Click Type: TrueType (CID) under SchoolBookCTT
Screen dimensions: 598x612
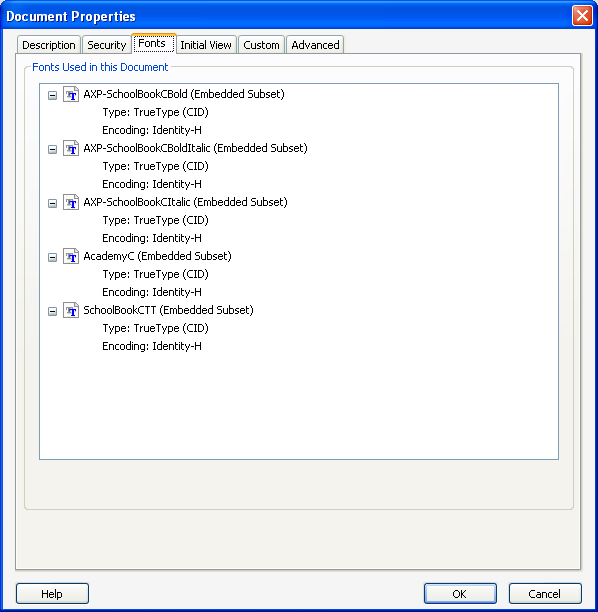point(155,328)
